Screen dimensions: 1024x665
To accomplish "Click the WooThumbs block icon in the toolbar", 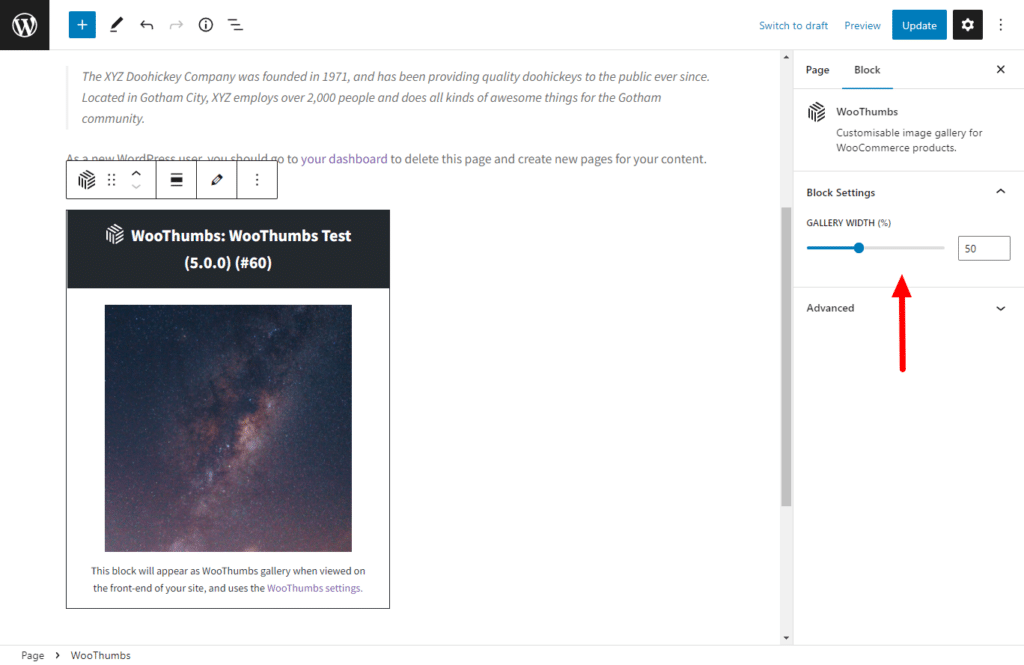I will coord(86,179).
